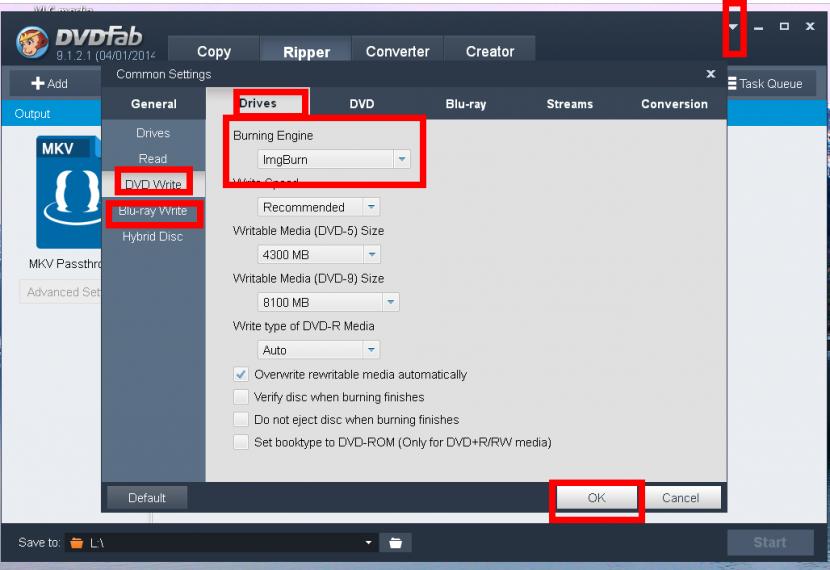The image size is (830, 570).
Task: Open Hybrid Disc settings in sidebar
Action: [x=153, y=237]
